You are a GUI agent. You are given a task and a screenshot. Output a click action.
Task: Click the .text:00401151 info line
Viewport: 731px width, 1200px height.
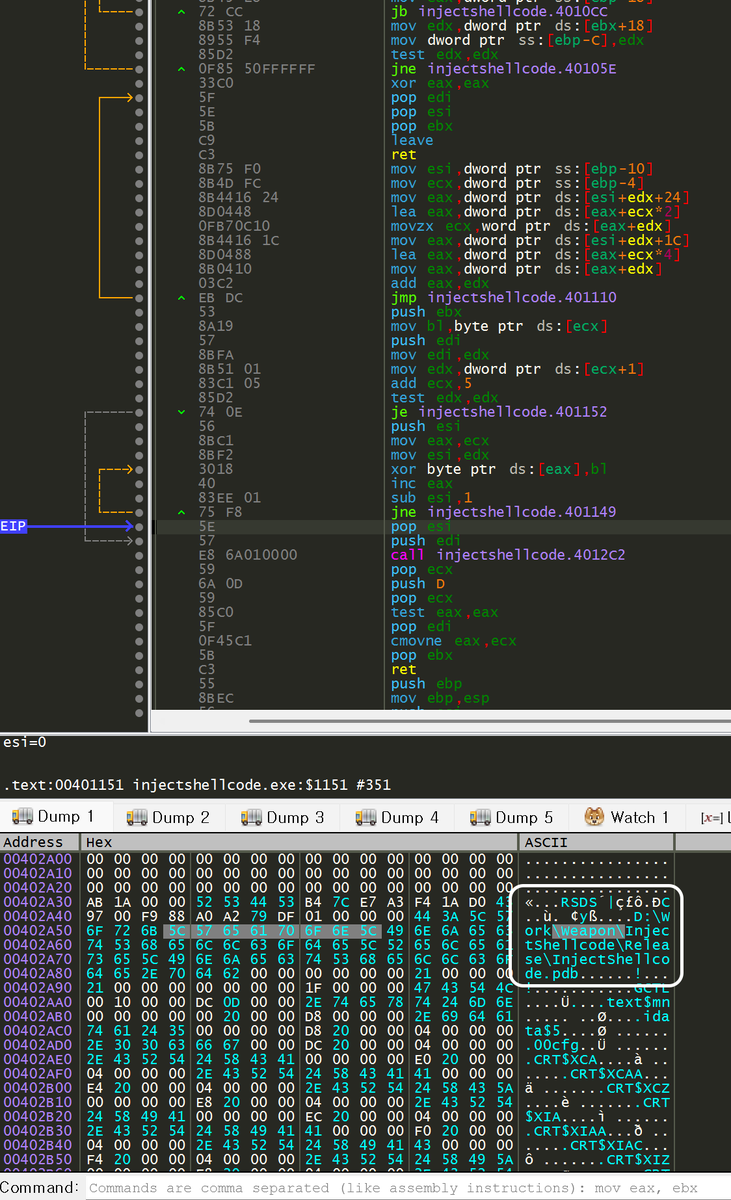click(x=196, y=784)
